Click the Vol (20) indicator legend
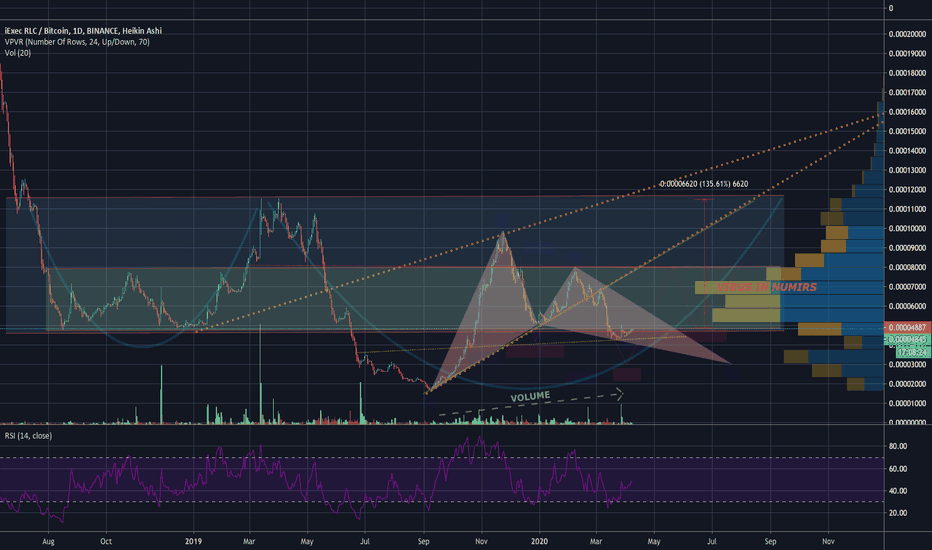Screen dimensions: 932x550 point(18,53)
